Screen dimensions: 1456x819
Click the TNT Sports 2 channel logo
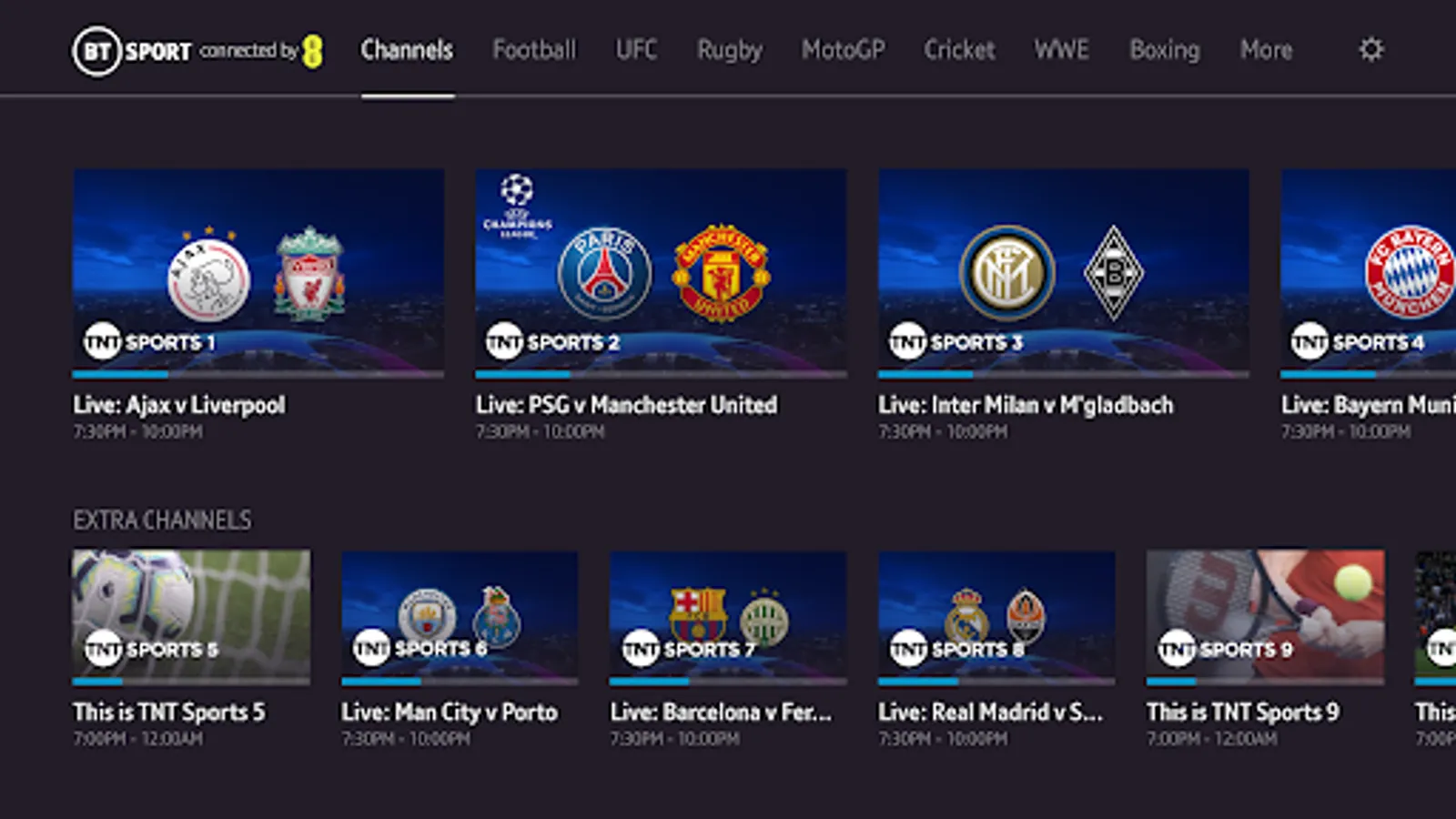(552, 342)
